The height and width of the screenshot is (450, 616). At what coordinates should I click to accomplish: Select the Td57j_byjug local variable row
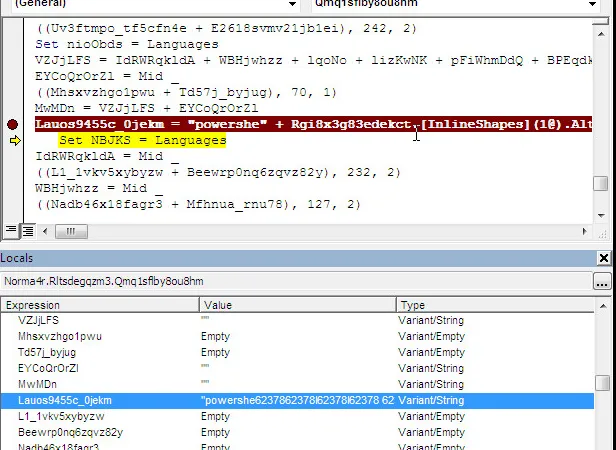[297, 353]
